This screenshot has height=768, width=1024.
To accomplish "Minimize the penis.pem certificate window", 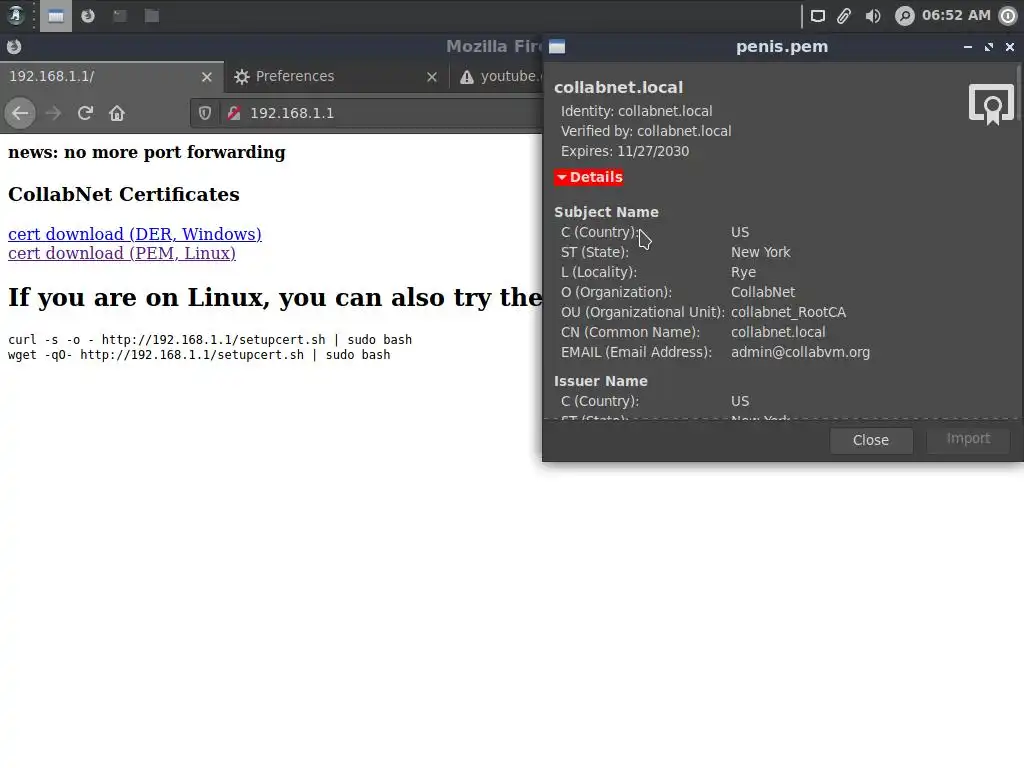I will tap(968, 47).
